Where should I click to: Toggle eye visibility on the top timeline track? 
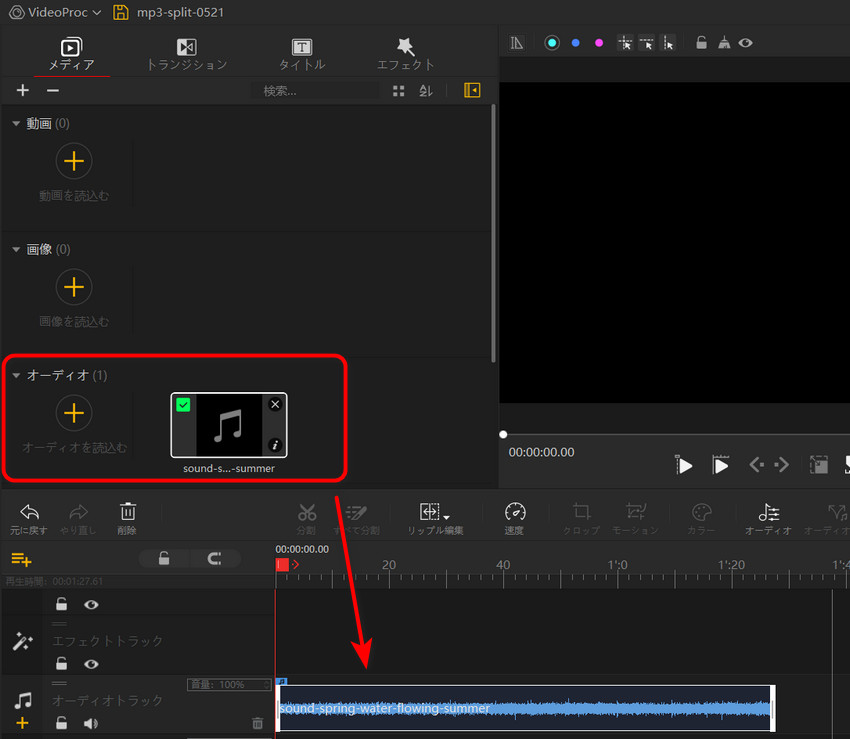91,604
